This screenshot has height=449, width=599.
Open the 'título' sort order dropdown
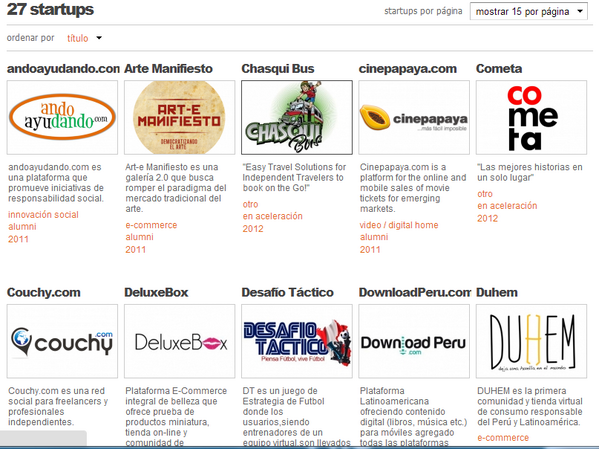click(84, 38)
